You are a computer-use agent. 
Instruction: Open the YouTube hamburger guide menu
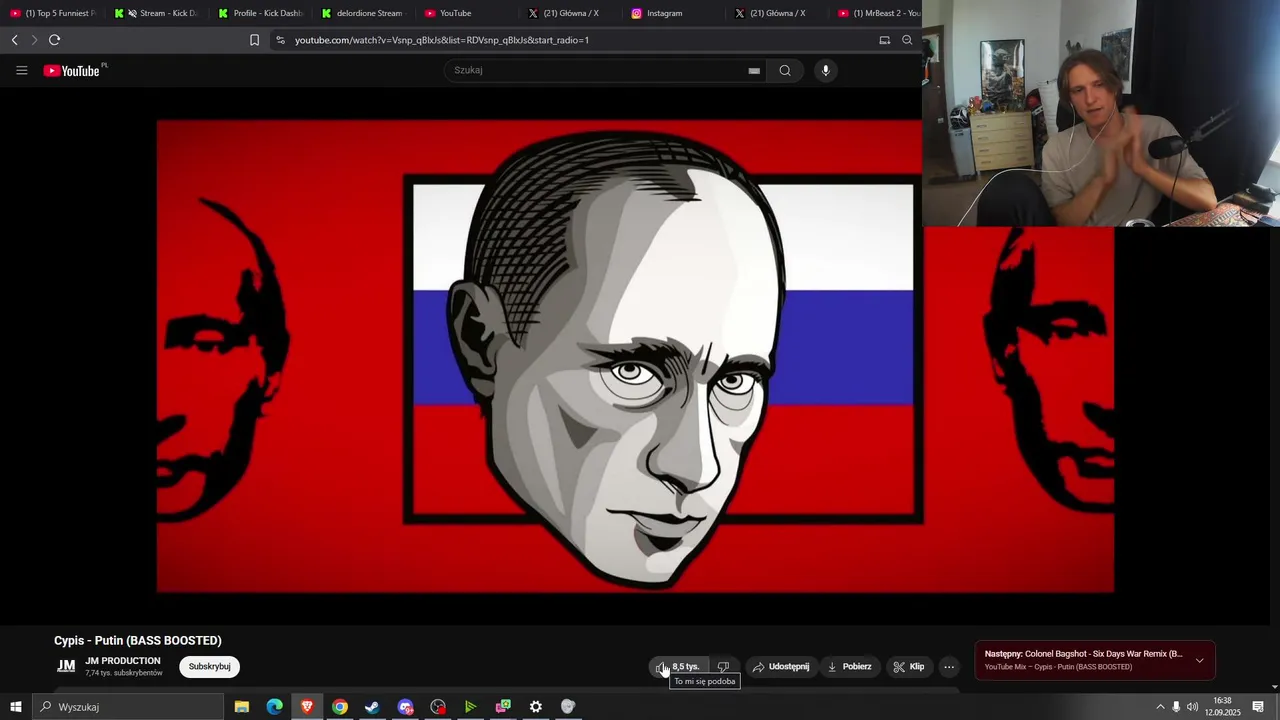pos(21,70)
